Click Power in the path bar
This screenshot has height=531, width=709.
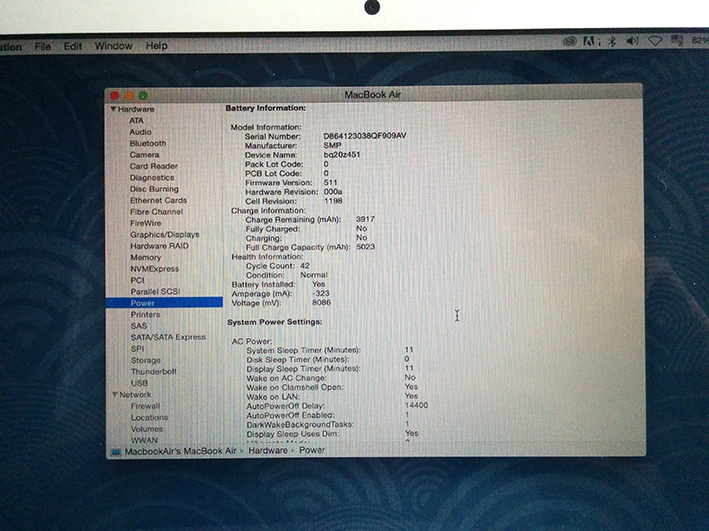click(312, 450)
